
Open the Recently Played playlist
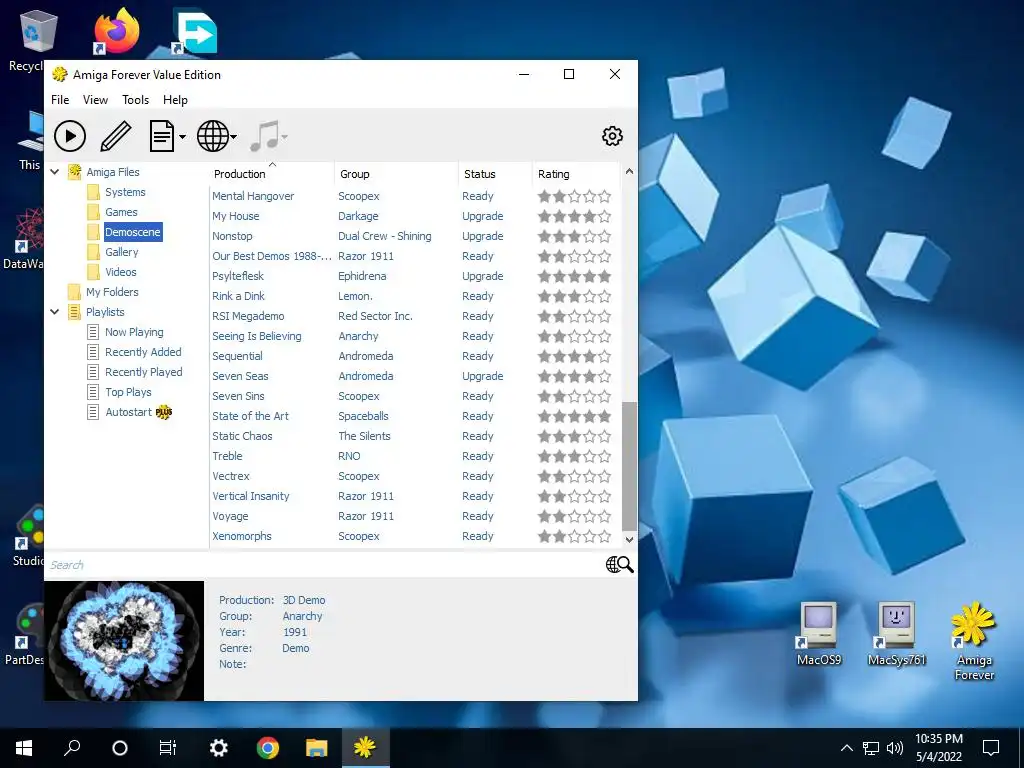click(x=144, y=372)
